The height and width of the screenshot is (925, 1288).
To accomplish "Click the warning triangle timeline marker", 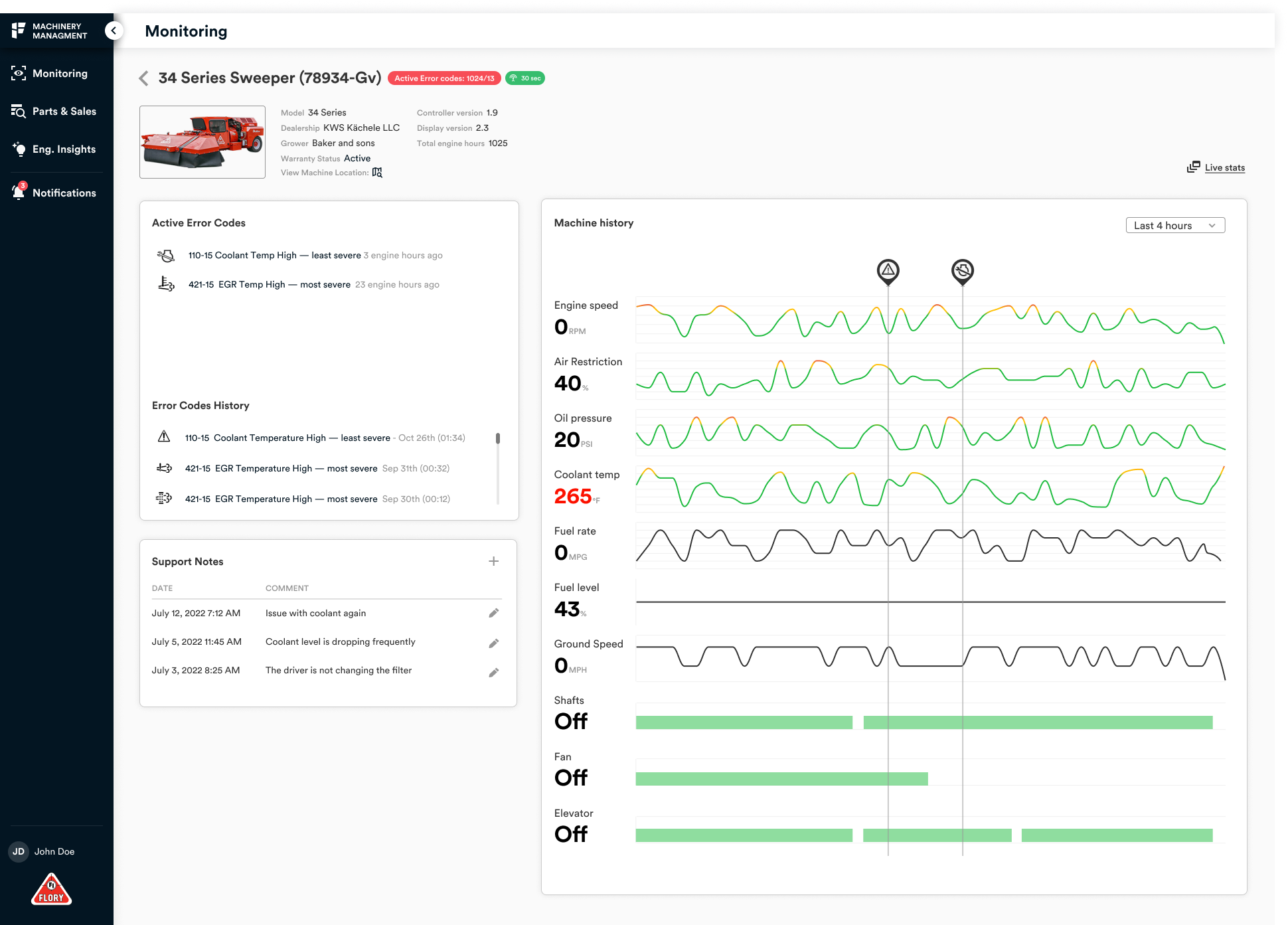I will (888, 271).
